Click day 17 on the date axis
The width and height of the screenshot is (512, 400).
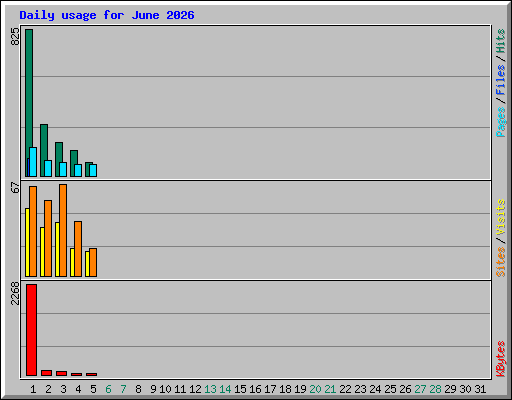tap(270, 389)
